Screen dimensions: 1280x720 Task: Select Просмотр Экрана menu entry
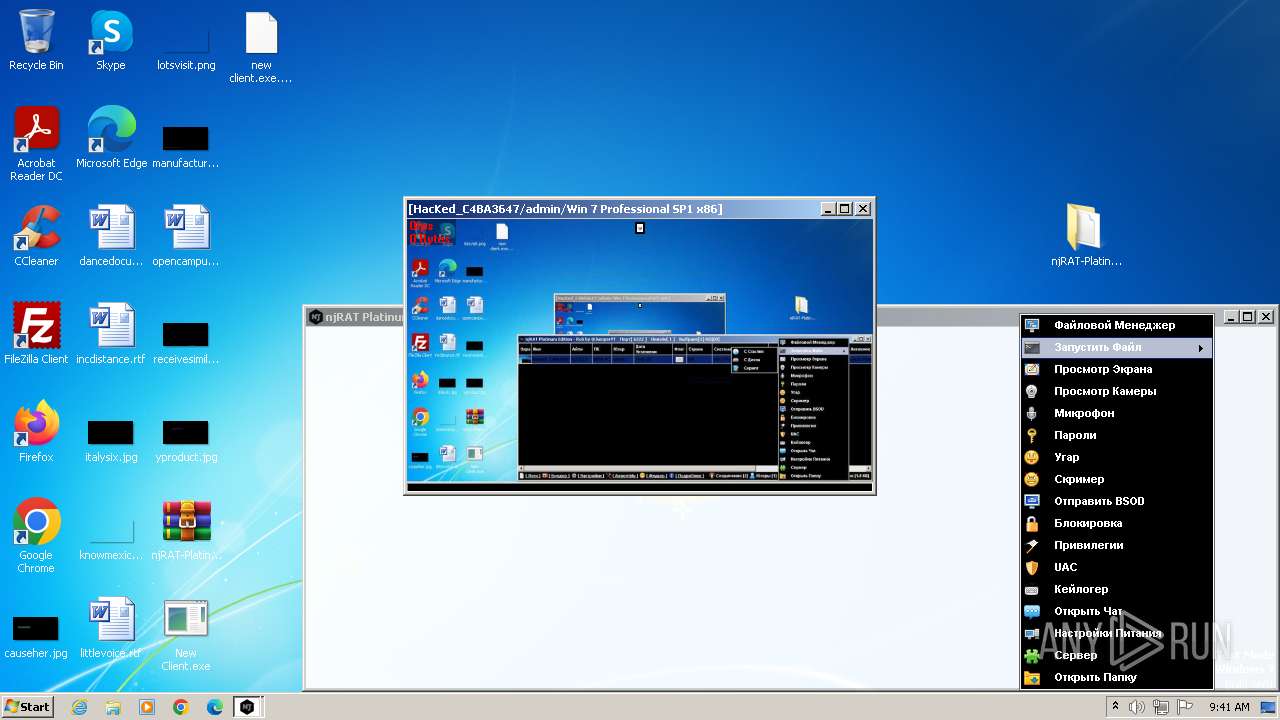(x=1117, y=369)
